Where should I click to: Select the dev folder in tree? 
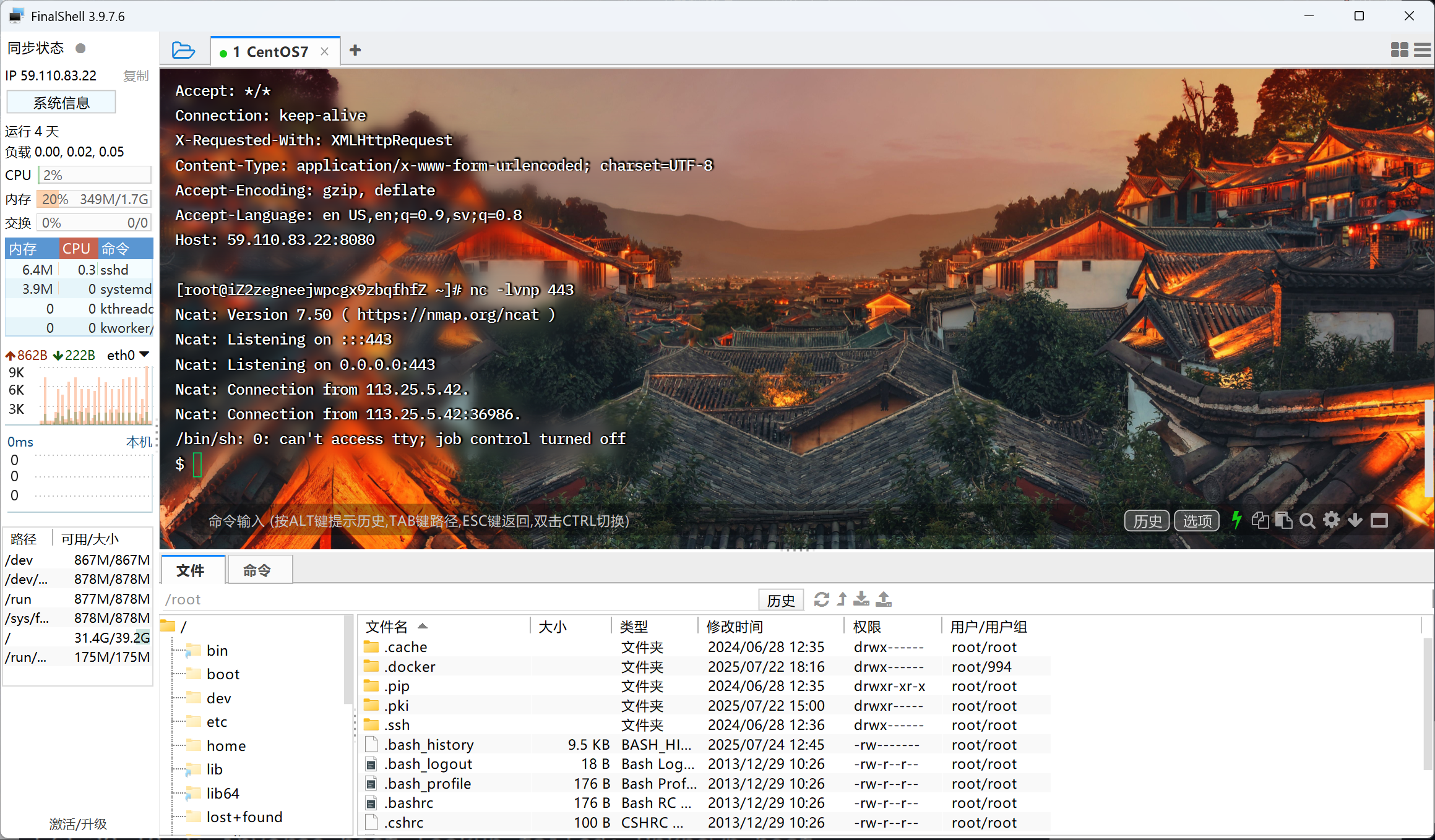click(218, 698)
